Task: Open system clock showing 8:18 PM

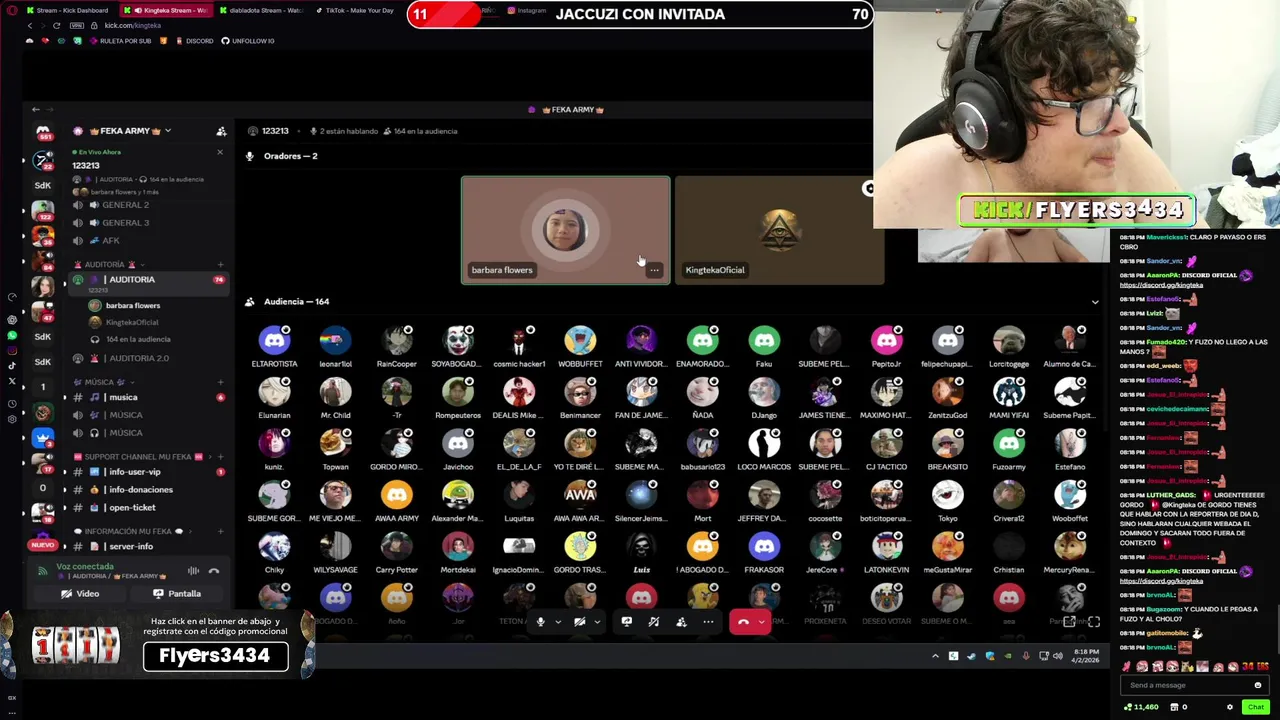Action: pyautogui.click(x=1086, y=656)
